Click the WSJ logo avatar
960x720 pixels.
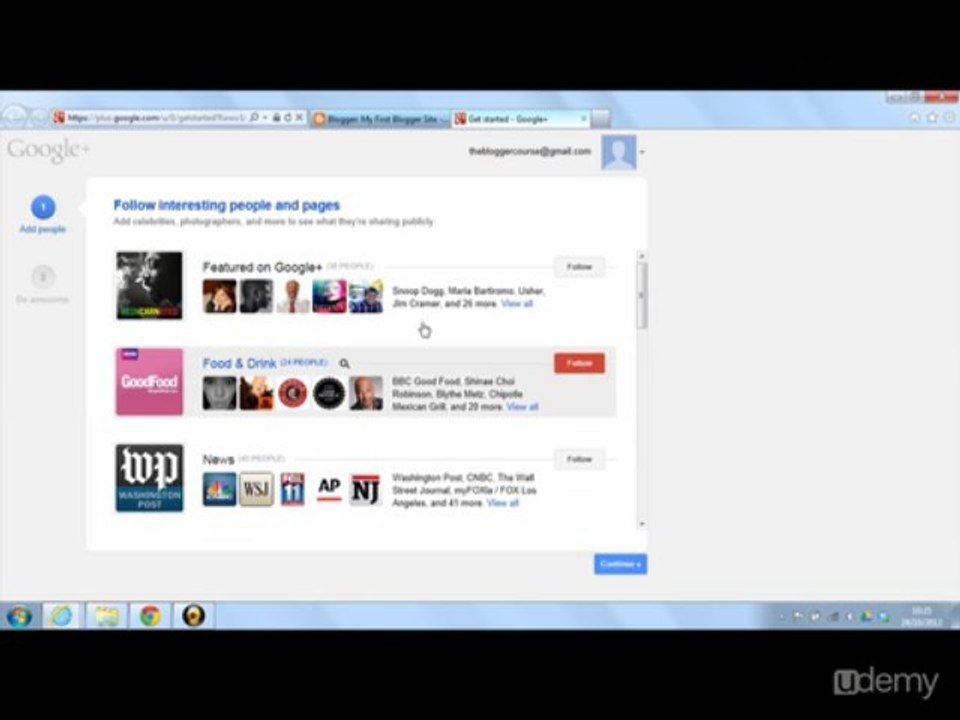pyautogui.click(x=256, y=489)
